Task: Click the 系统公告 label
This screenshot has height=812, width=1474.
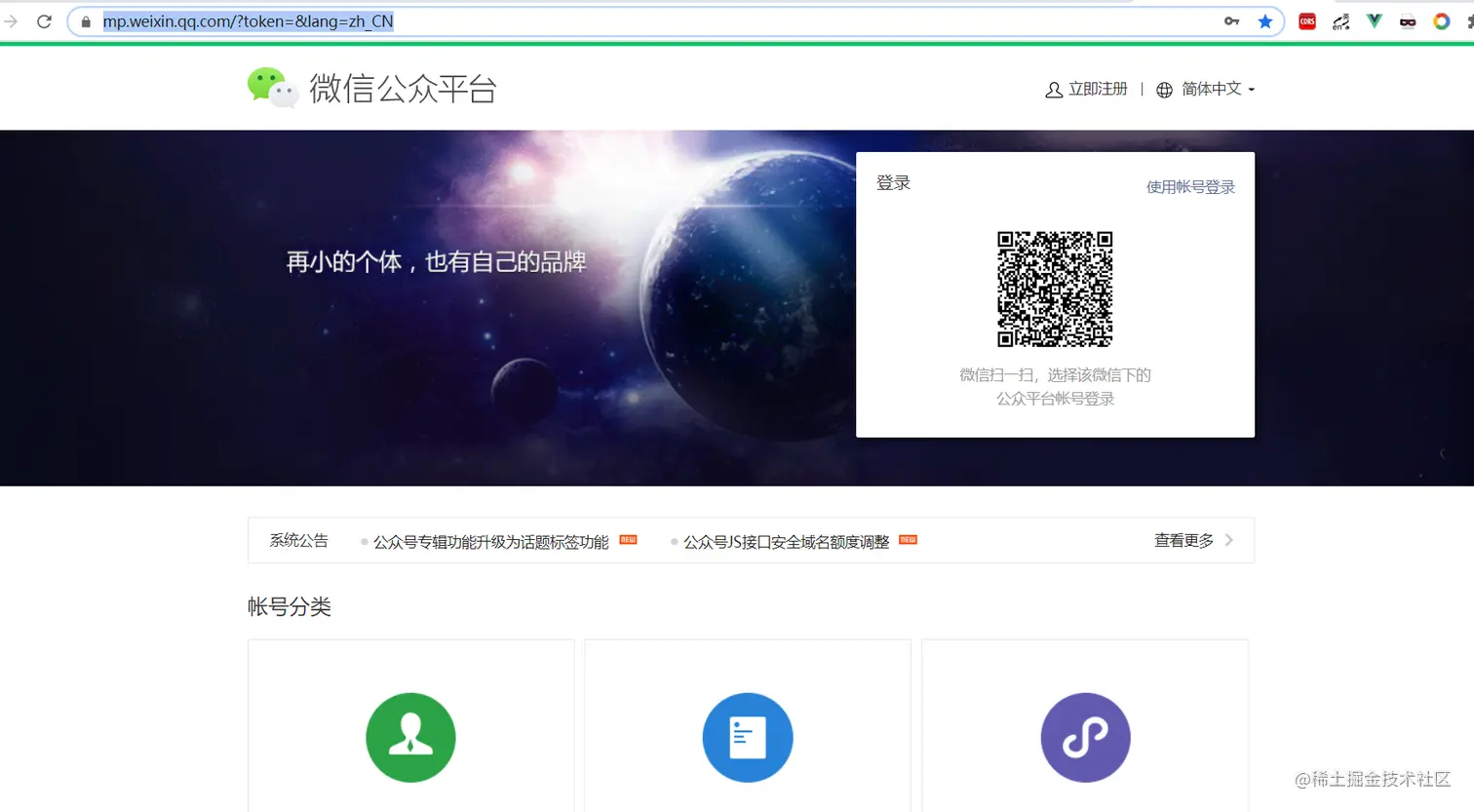Action: (298, 540)
